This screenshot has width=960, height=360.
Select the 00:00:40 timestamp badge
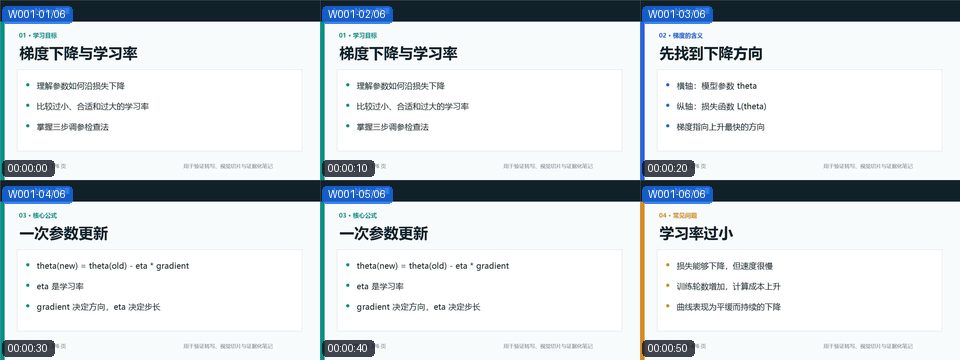pyautogui.click(x=348, y=348)
